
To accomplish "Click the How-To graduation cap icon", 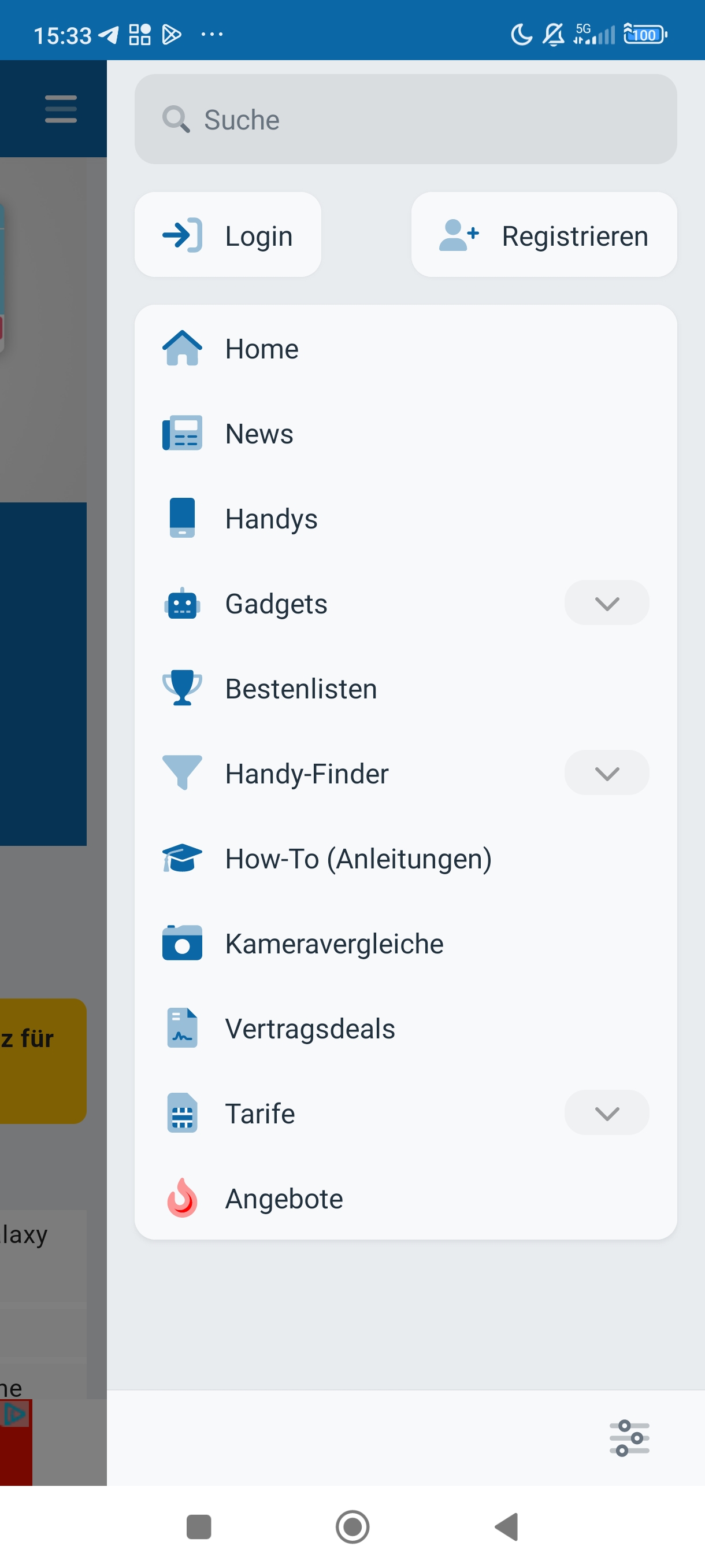I will pos(182,858).
